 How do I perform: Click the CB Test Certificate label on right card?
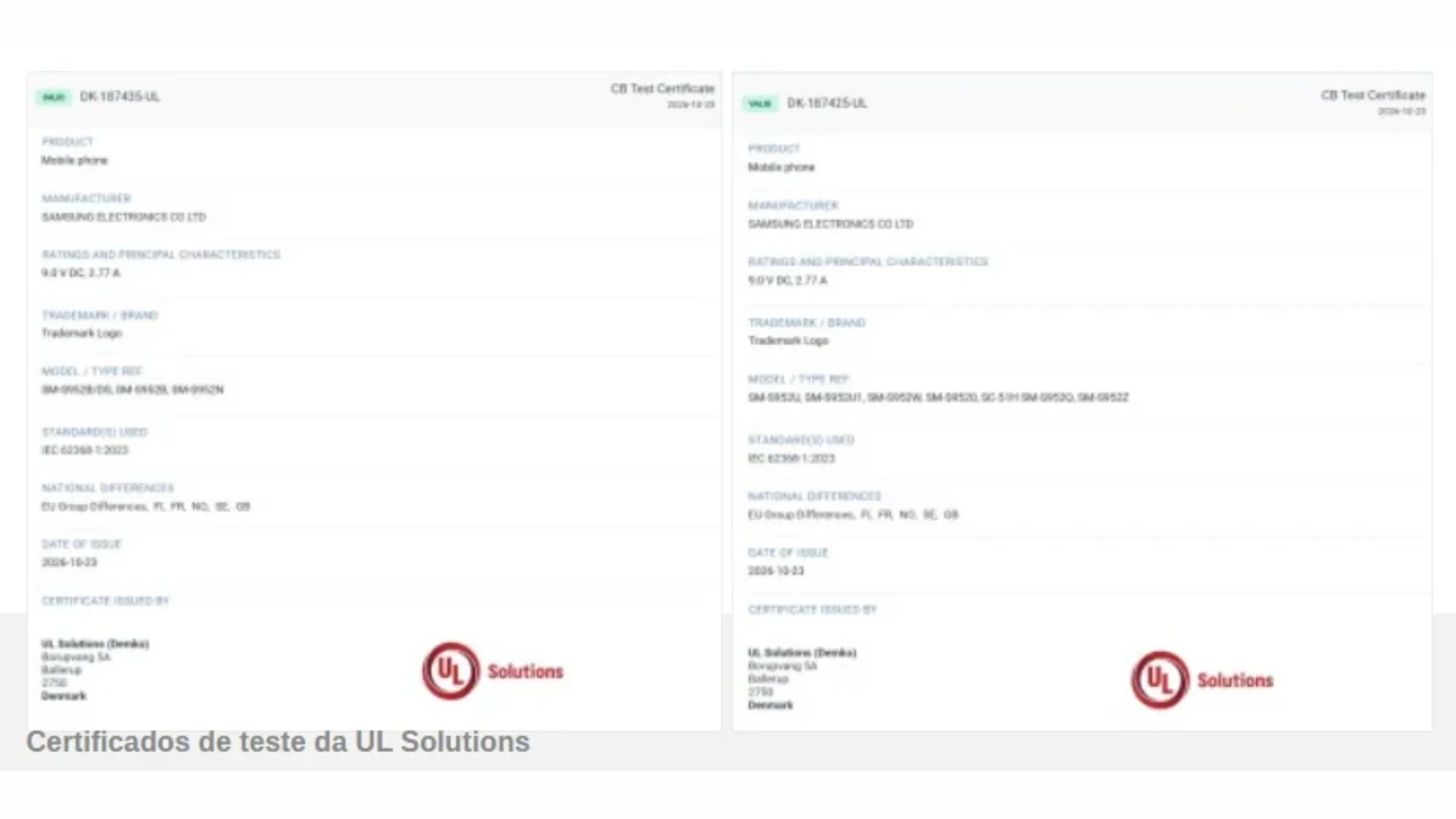click(x=1373, y=95)
